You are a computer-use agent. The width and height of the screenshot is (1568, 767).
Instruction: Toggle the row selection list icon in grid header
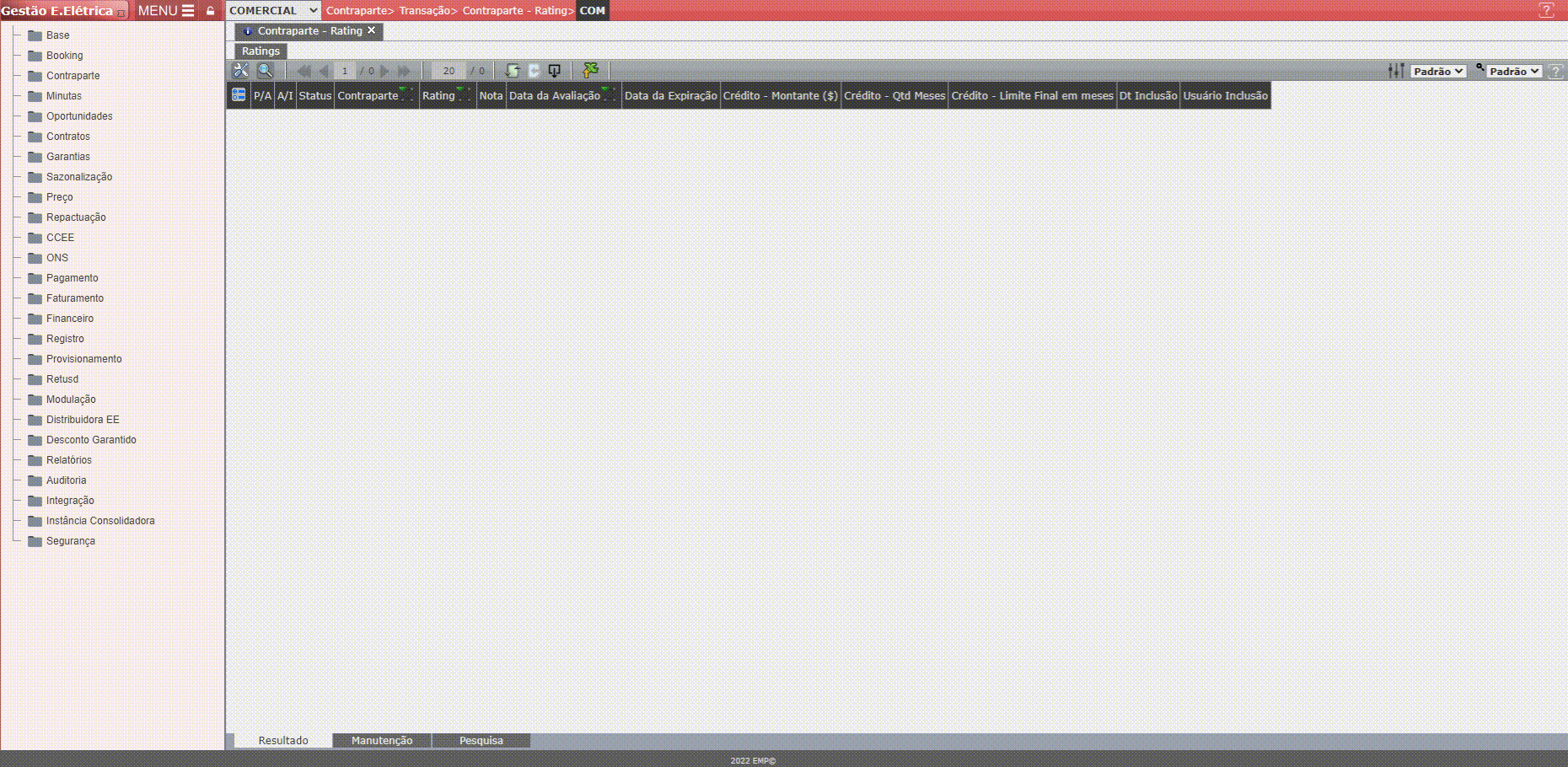[239, 95]
